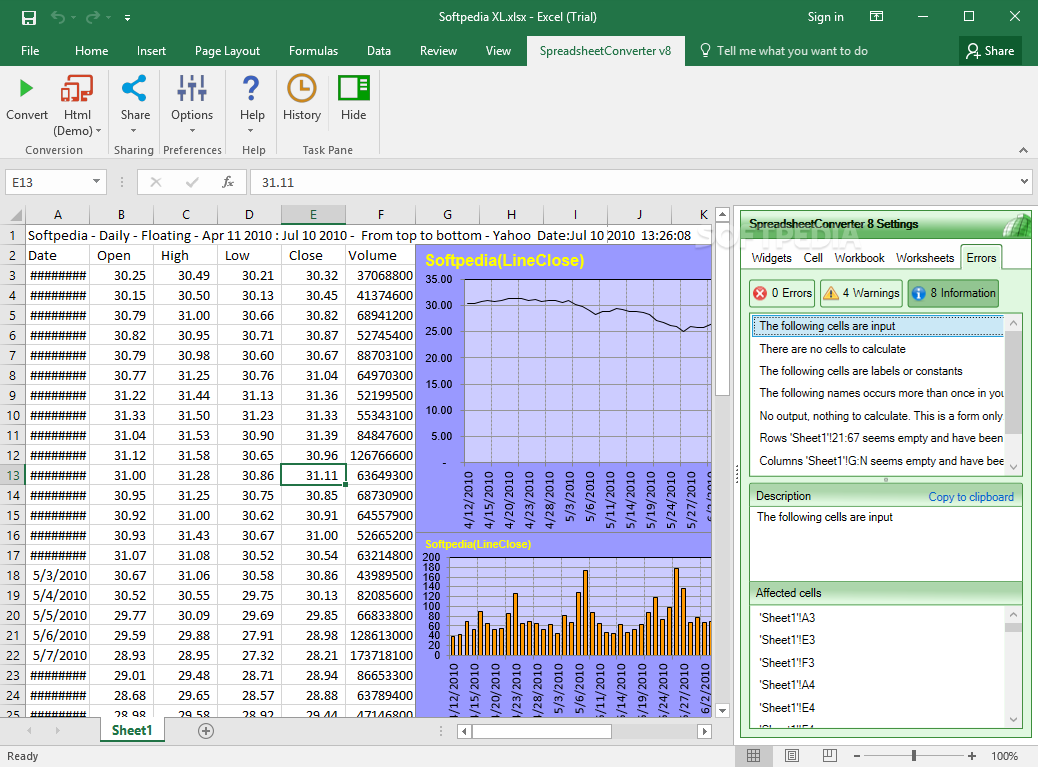Toggle the 0 Errors filter button
Screen dimensions: 1038x767
pyautogui.click(x=782, y=293)
